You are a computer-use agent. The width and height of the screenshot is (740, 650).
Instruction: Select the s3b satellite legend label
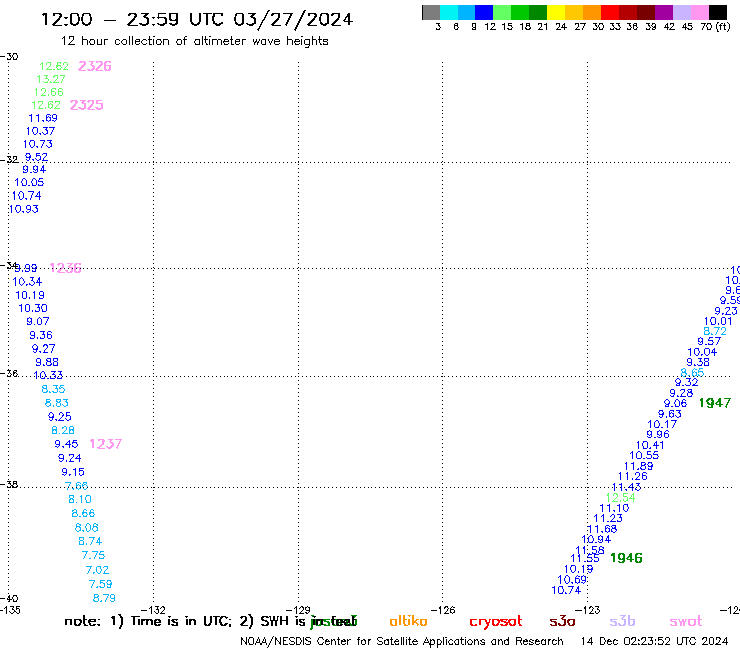(x=622, y=621)
